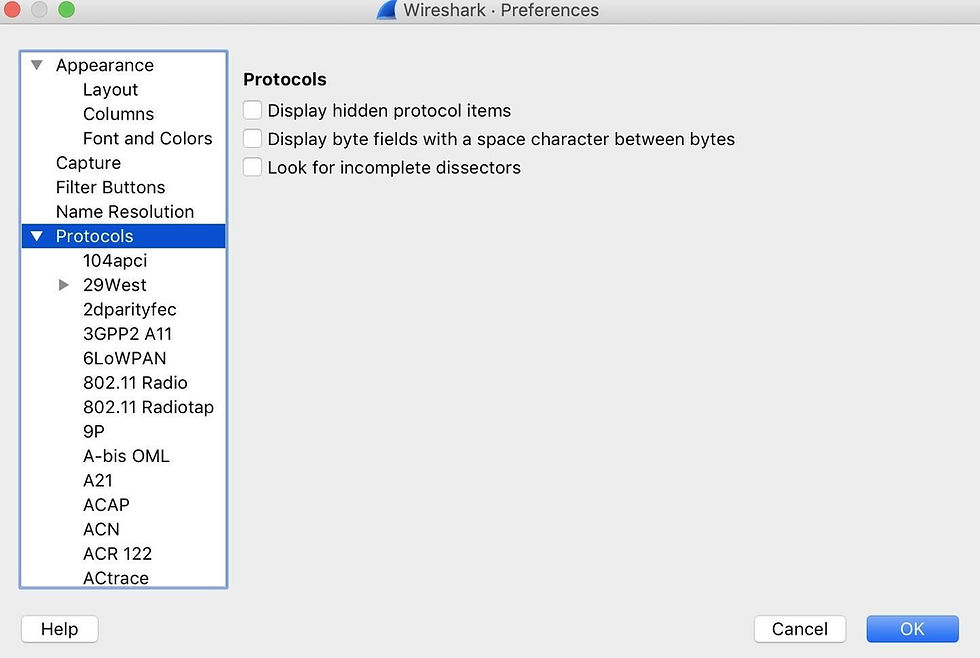Close the Preferences window
Viewport: 980px width, 658px height.
pyautogui.click(x=12, y=9)
